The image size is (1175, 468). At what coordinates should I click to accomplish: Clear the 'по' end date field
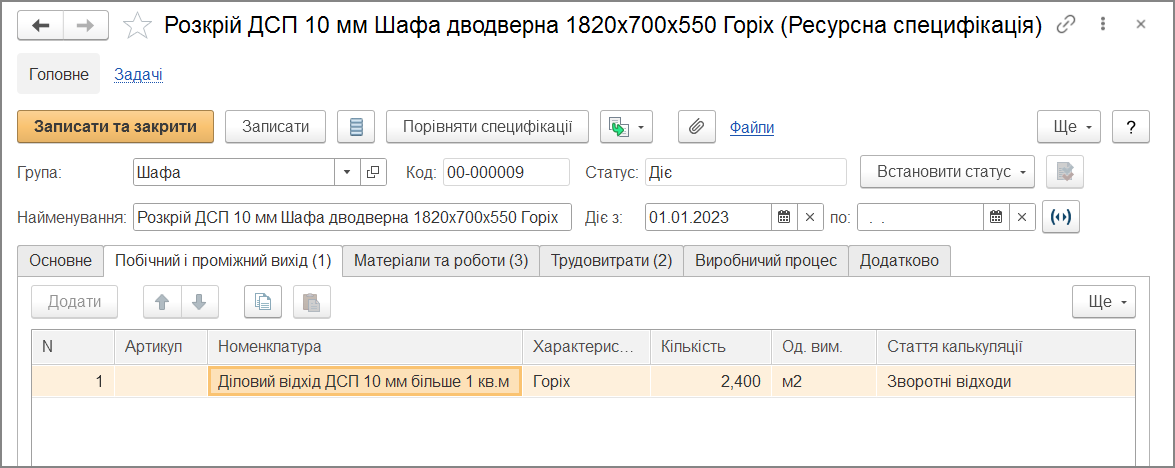pyautogui.click(x=1021, y=217)
